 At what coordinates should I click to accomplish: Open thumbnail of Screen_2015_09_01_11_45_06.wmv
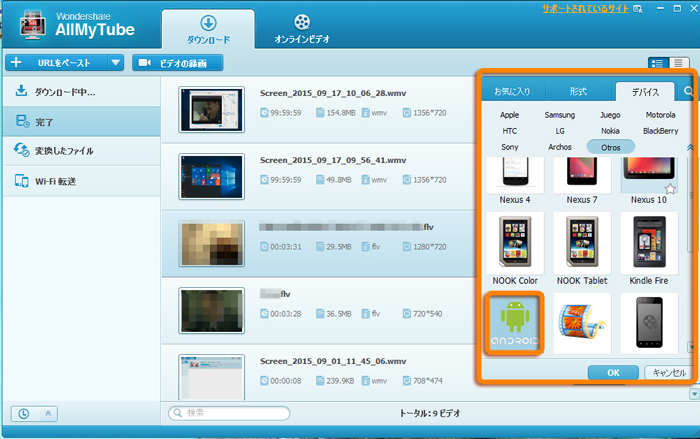coord(212,377)
